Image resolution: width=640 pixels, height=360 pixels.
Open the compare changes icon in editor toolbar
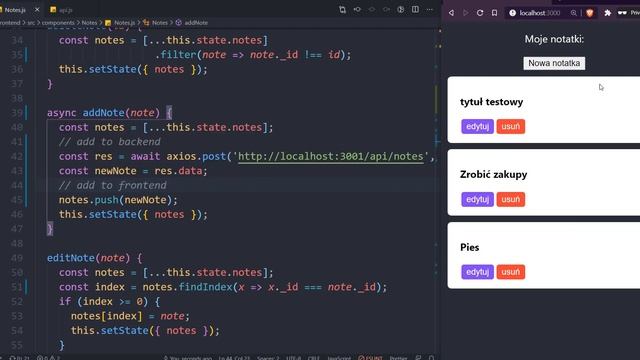[342, 9]
